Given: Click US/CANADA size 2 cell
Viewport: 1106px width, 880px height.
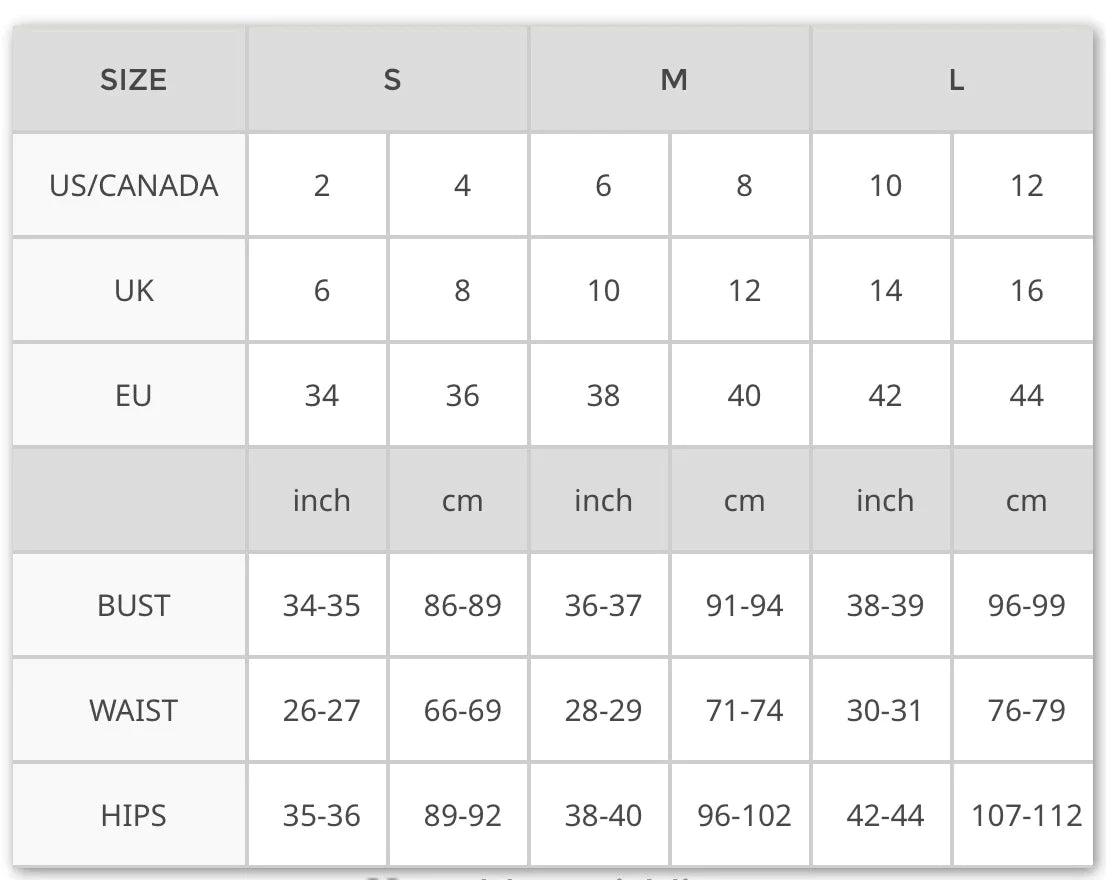Looking at the screenshot, I should 321,186.
